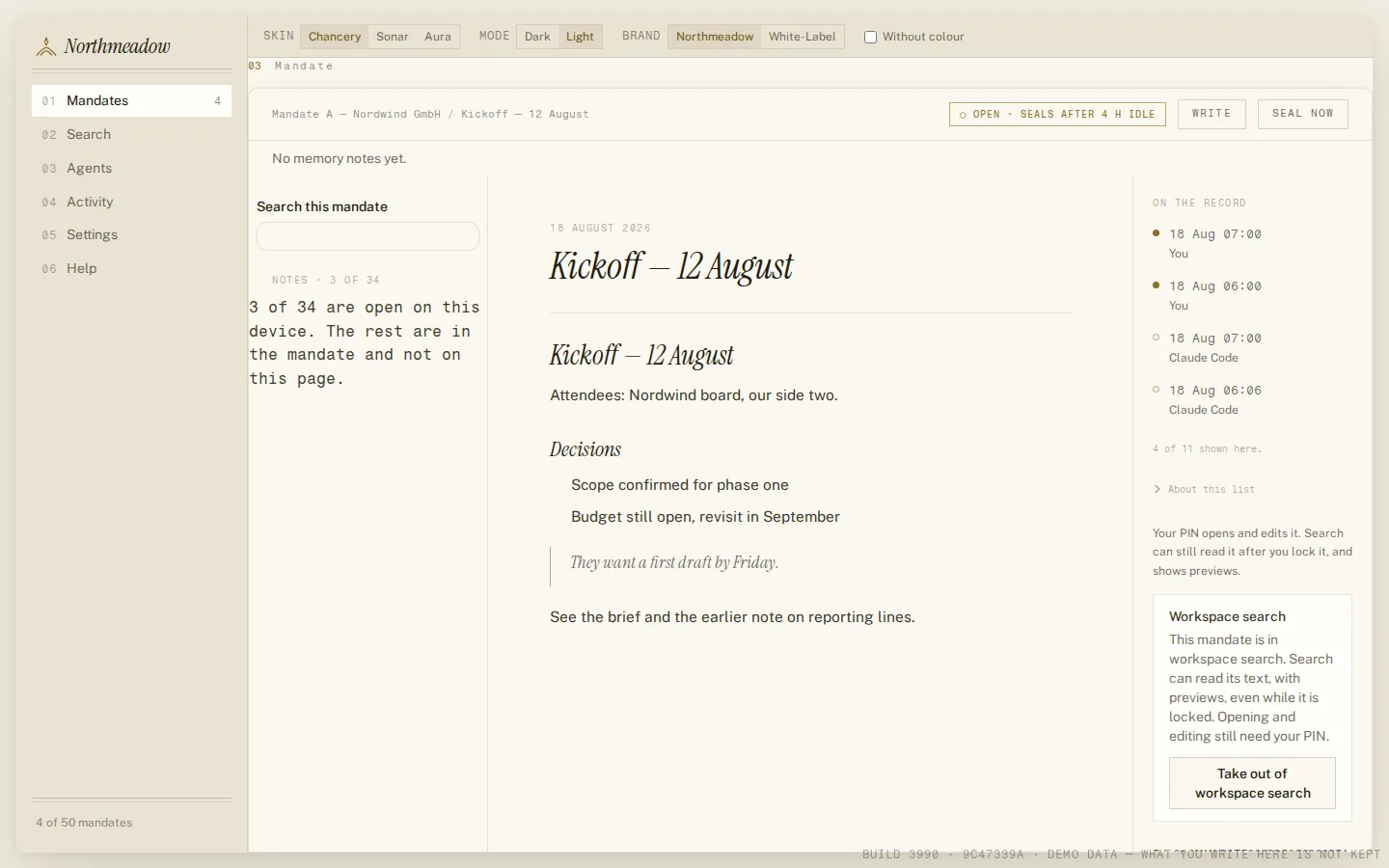Click the filled dot beside 18 Aug 07:00 You
1389x868 pixels.
pyautogui.click(x=1156, y=232)
